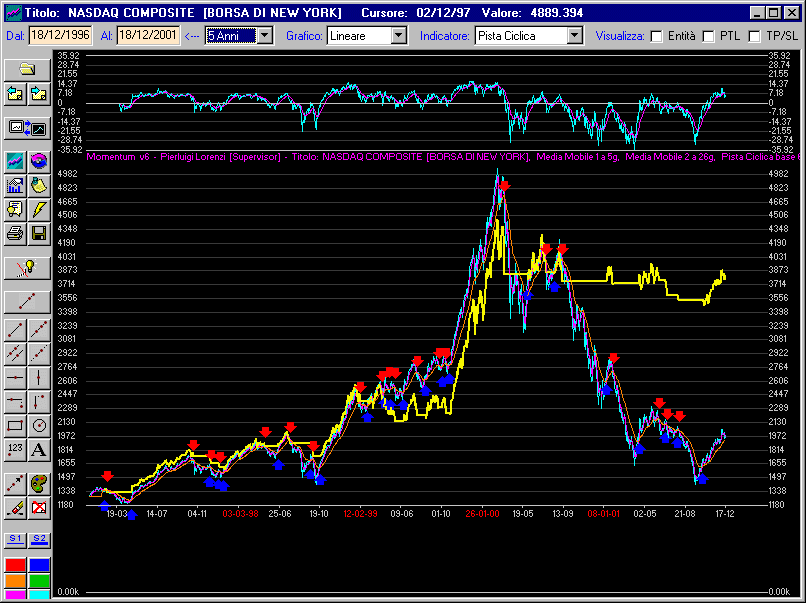Enable the TP/SL checkbox
Image resolution: width=806 pixels, height=603 pixels.
click(x=754, y=36)
